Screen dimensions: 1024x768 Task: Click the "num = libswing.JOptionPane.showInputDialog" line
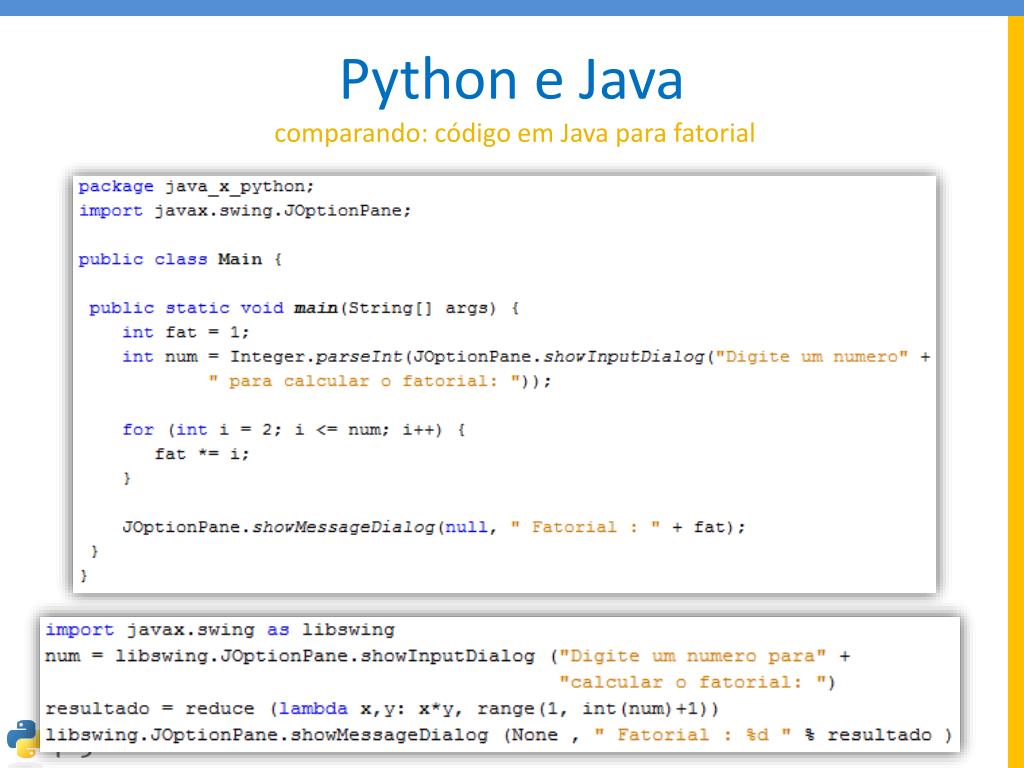click(447, 656)
